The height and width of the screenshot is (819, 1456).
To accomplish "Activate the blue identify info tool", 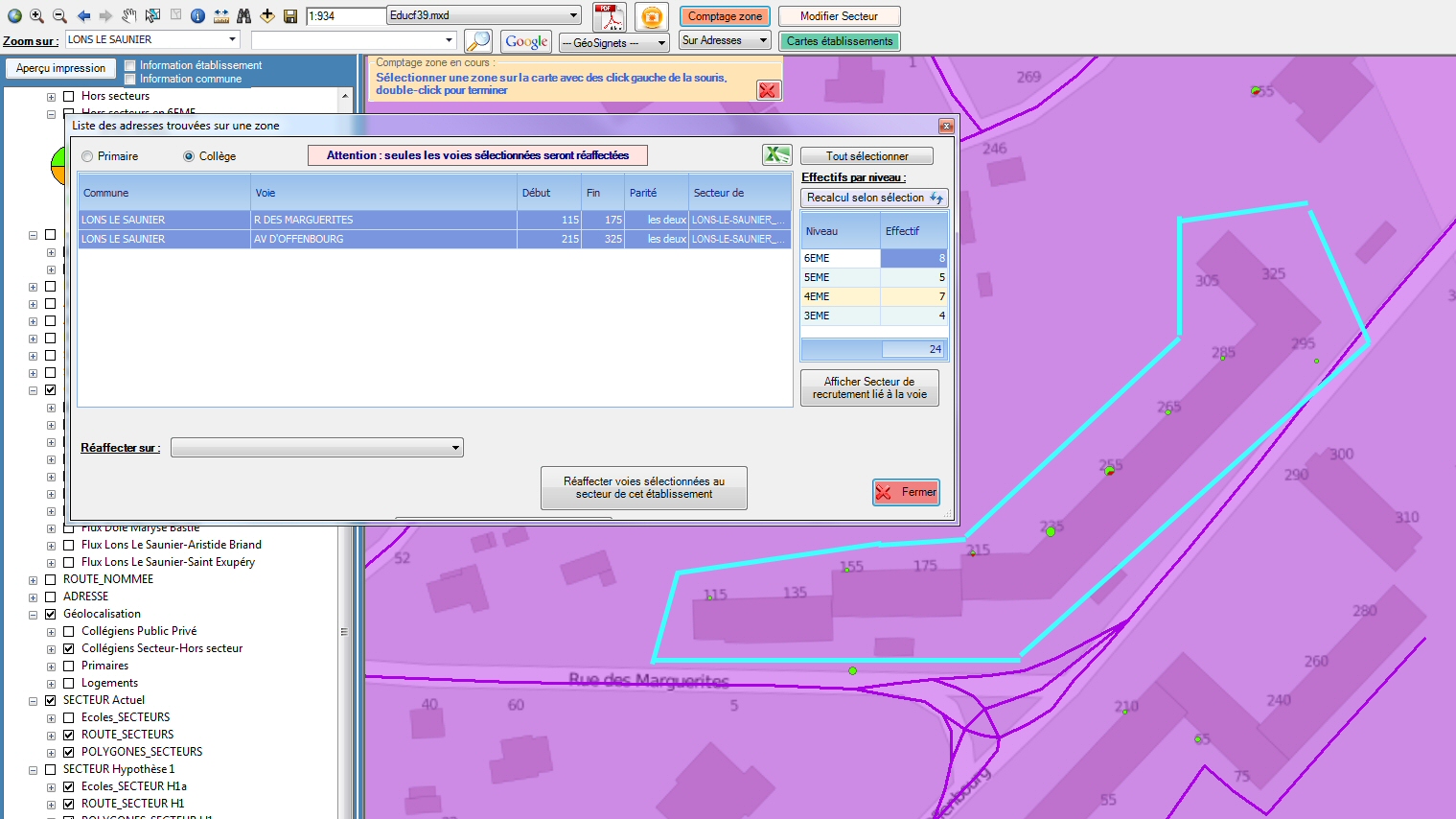I will point(197,15).
